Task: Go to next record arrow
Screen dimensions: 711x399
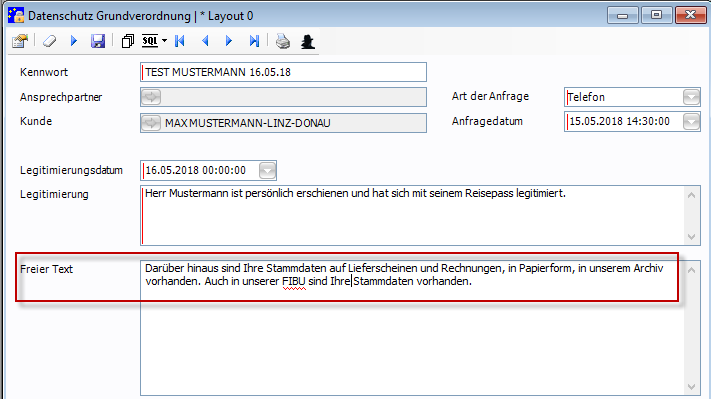Action: [229, 41]
